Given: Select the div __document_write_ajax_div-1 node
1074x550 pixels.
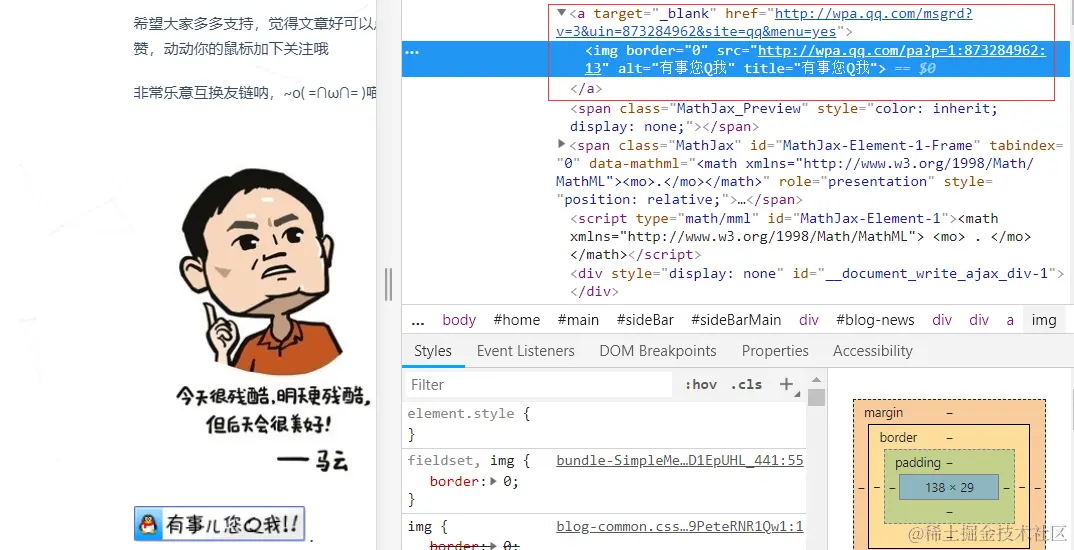Looking at the screenshot, I should pos(817,282).
